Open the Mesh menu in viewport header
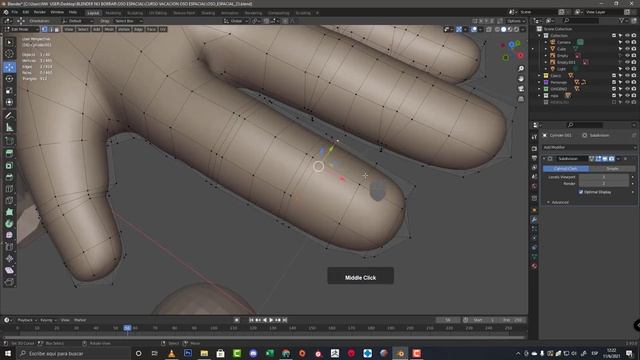 click(109, 29)
